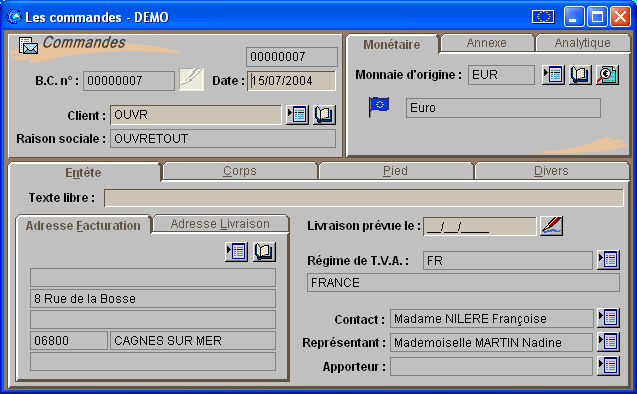
Task: Open currency book icon beside EUR
Action: pyautogui.click(x=580, y=75)
